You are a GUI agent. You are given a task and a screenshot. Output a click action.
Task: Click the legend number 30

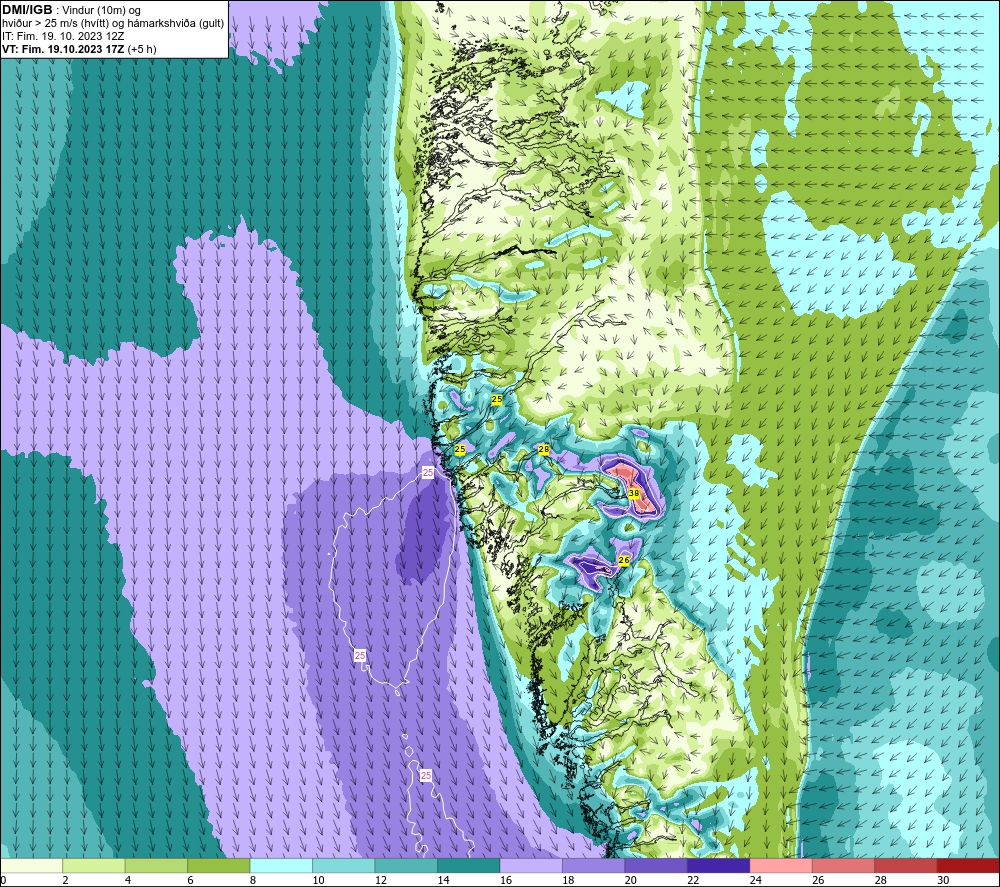click(943, 880)
